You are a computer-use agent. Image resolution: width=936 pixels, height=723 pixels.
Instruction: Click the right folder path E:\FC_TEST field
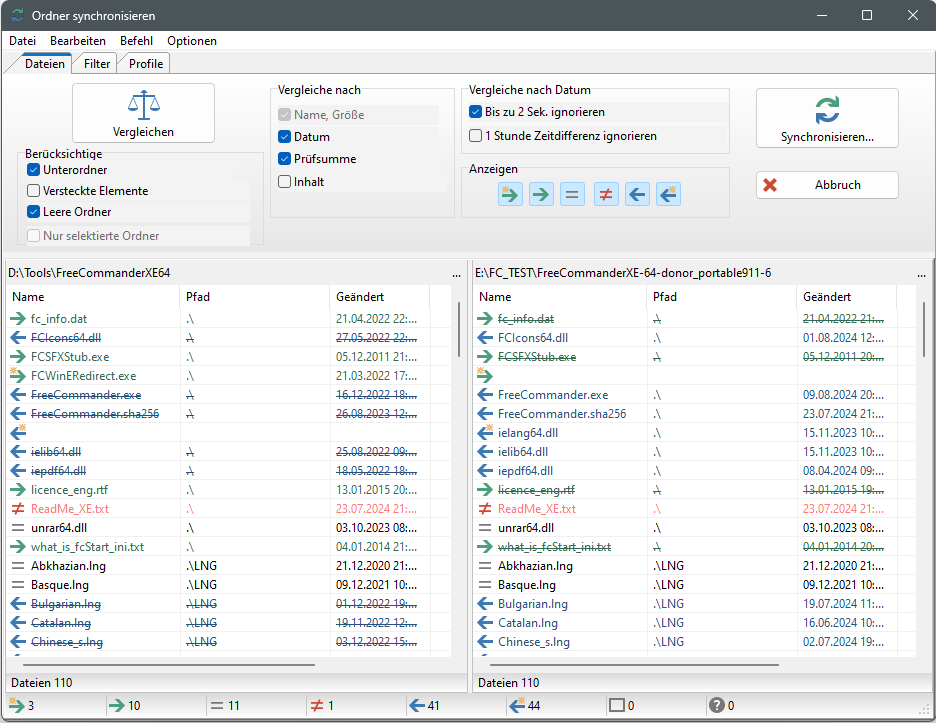(x=623, y=273)
